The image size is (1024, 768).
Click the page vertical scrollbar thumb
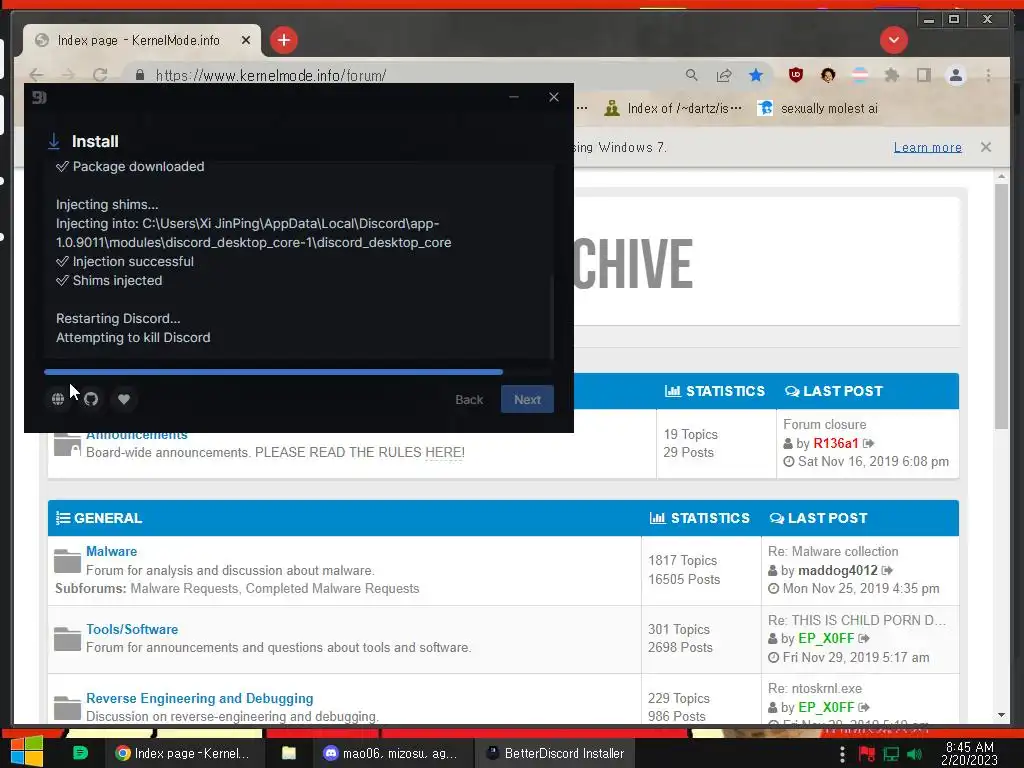pyautogui.click(x=1002, y=307)
